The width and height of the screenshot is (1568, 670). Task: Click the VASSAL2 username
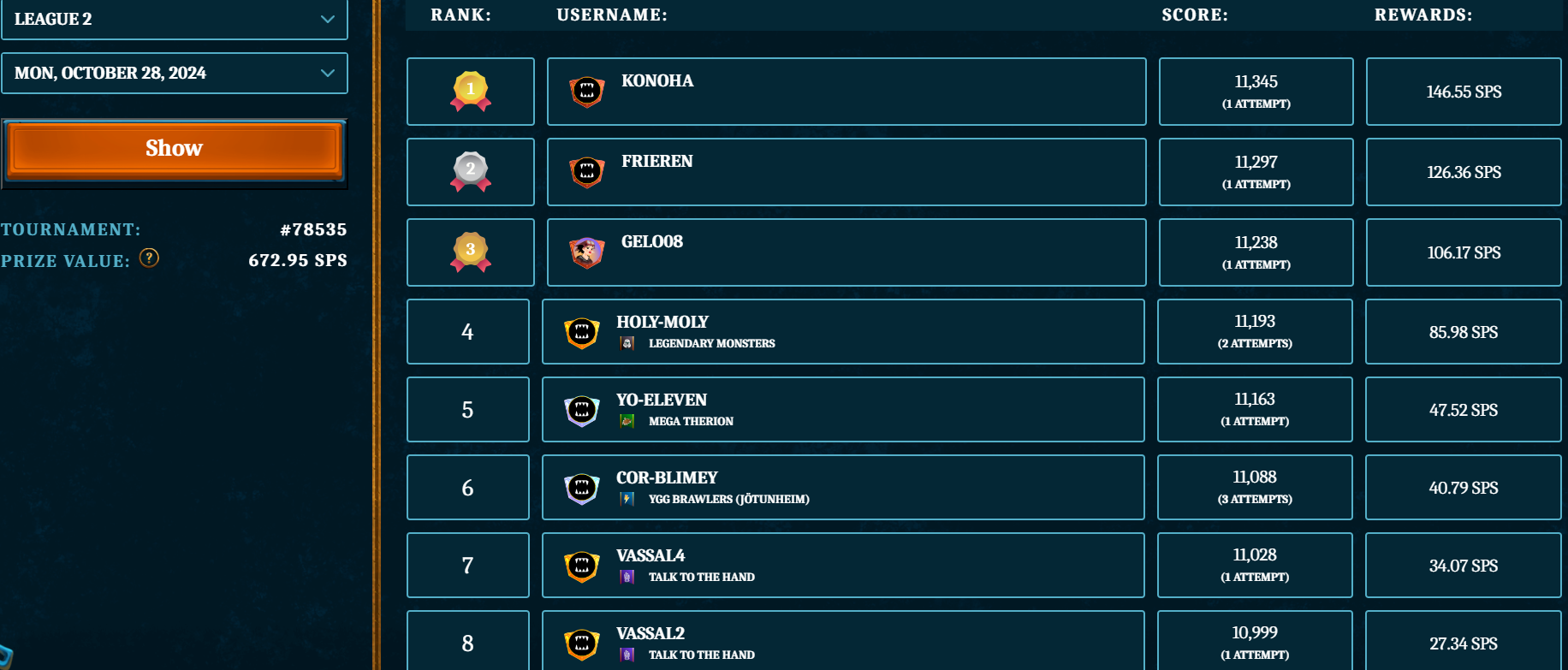click(650, 633)
